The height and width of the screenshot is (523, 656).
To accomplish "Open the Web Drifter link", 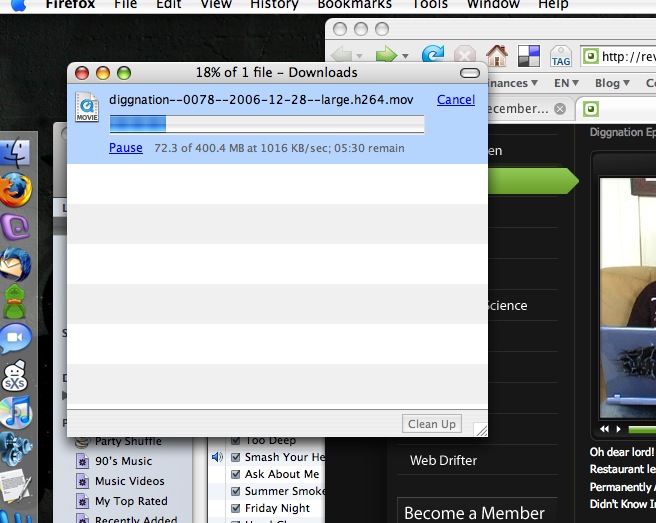I will [443, 460].
